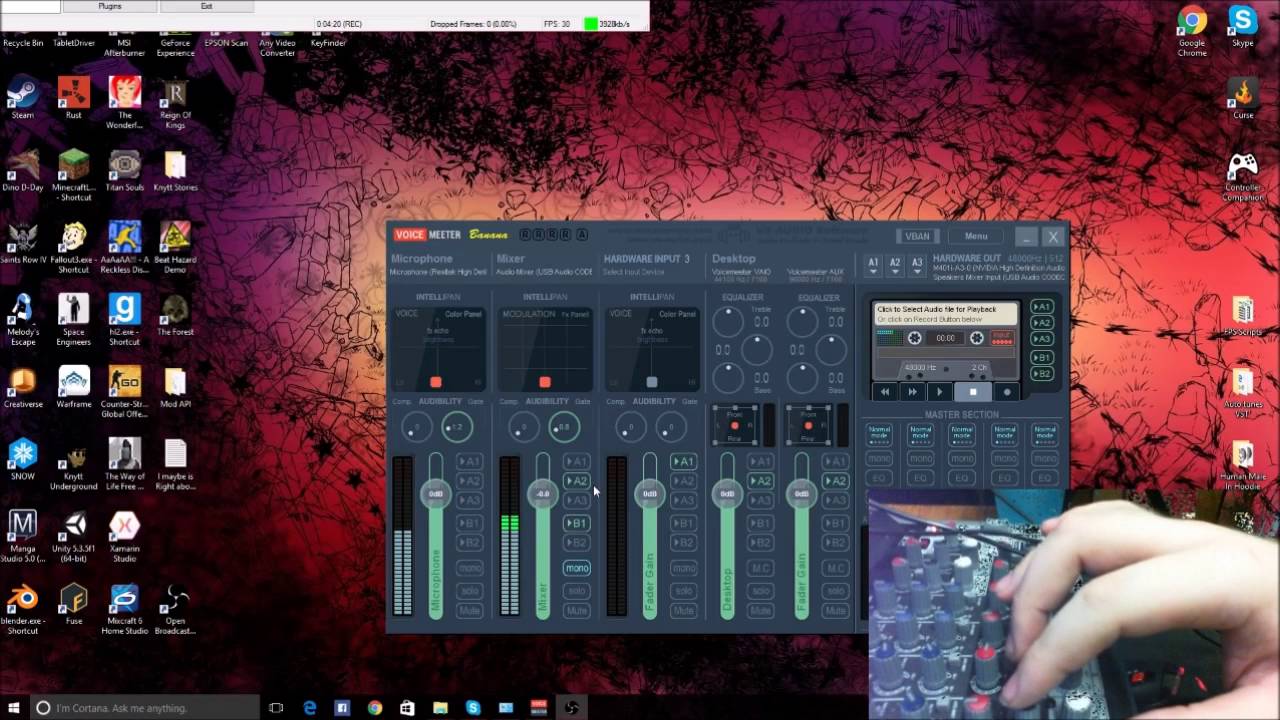Select the Skype desktop icon

[x=1243, y=27]
